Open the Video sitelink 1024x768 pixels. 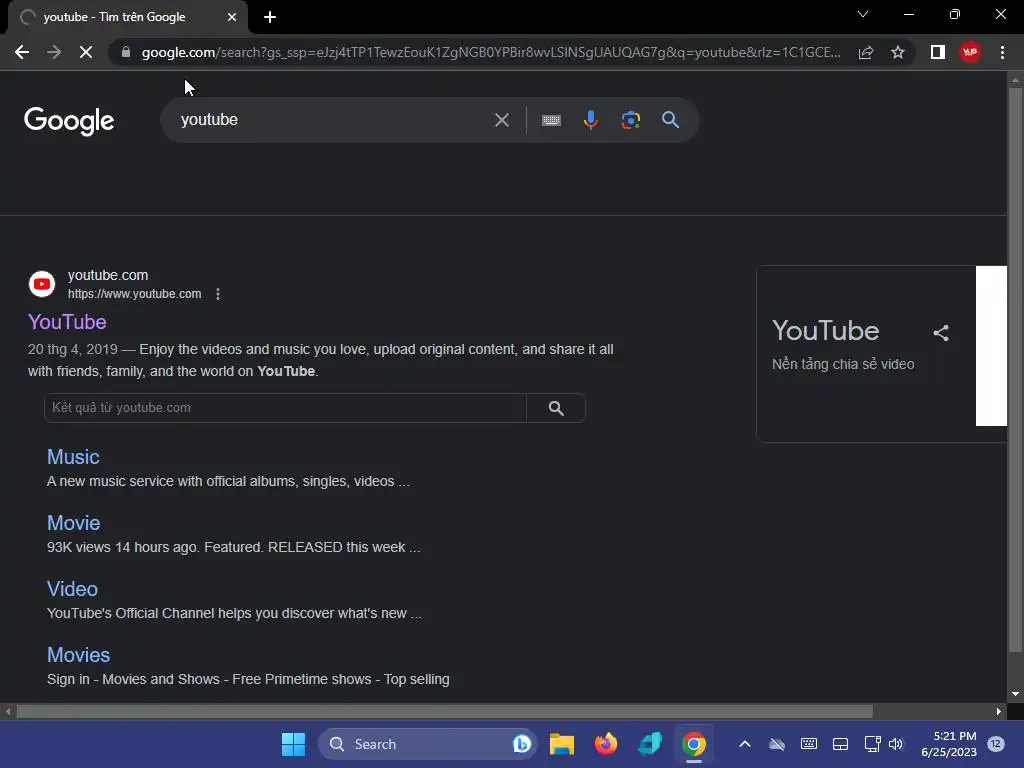tap(72, 589)
